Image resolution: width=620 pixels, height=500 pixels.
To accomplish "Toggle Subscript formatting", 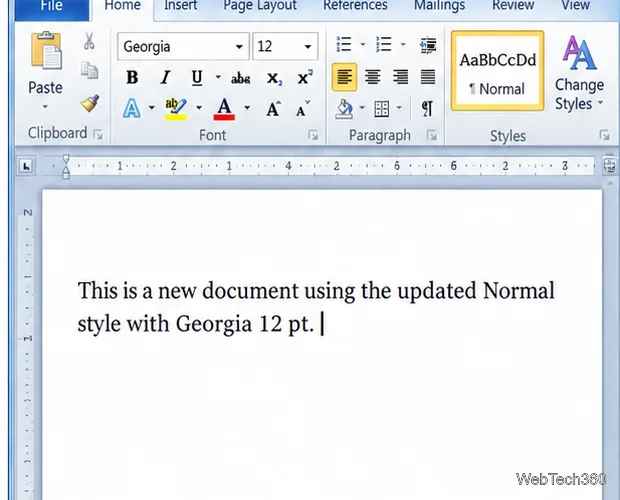I will tap(274, 78).
